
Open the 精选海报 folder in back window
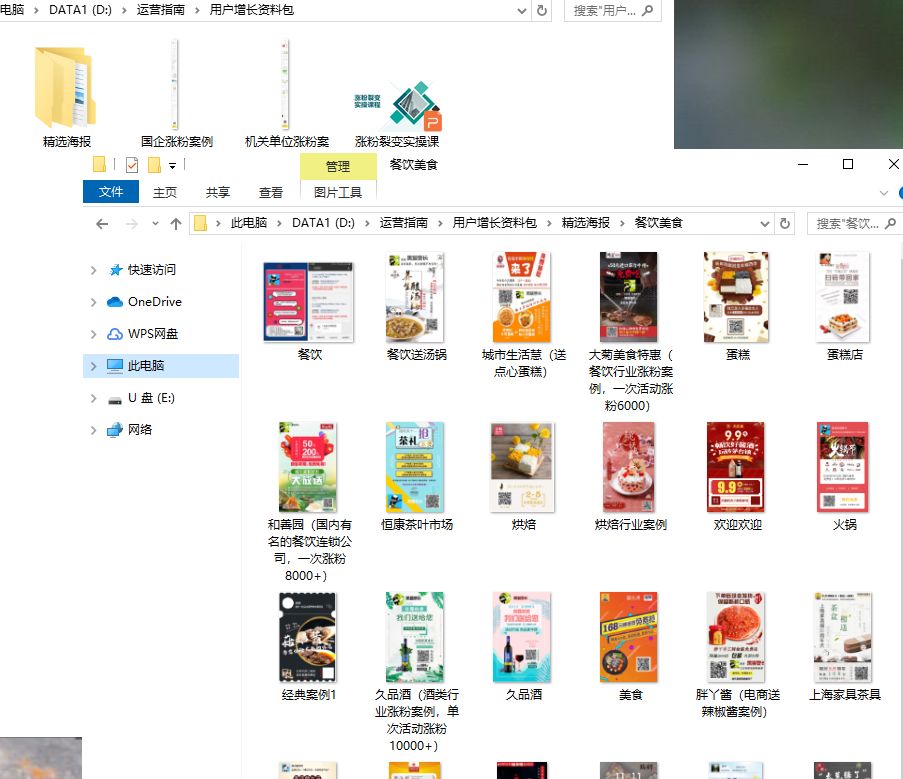[66, 88]
